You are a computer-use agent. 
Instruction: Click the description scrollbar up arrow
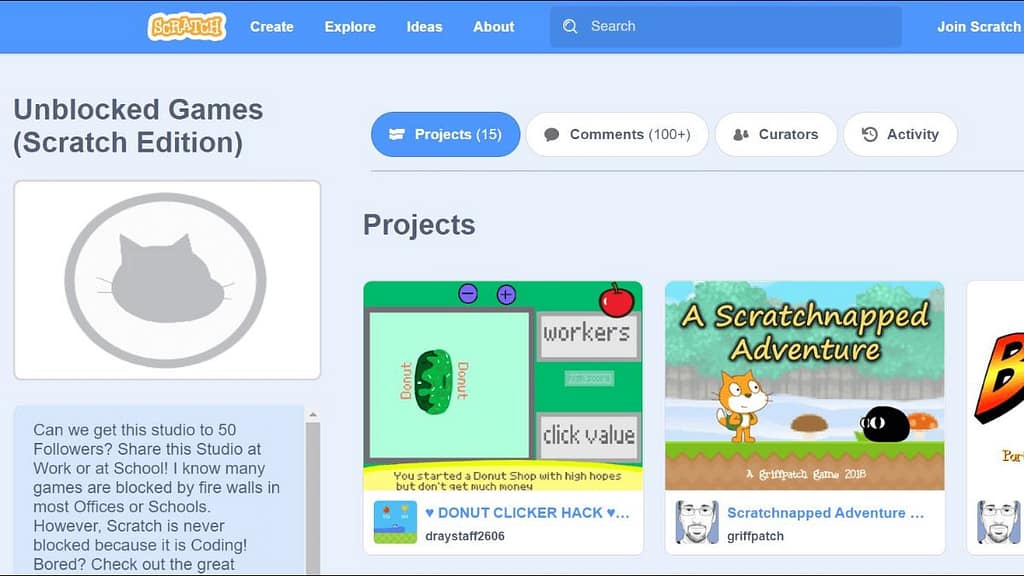[313, 415]
